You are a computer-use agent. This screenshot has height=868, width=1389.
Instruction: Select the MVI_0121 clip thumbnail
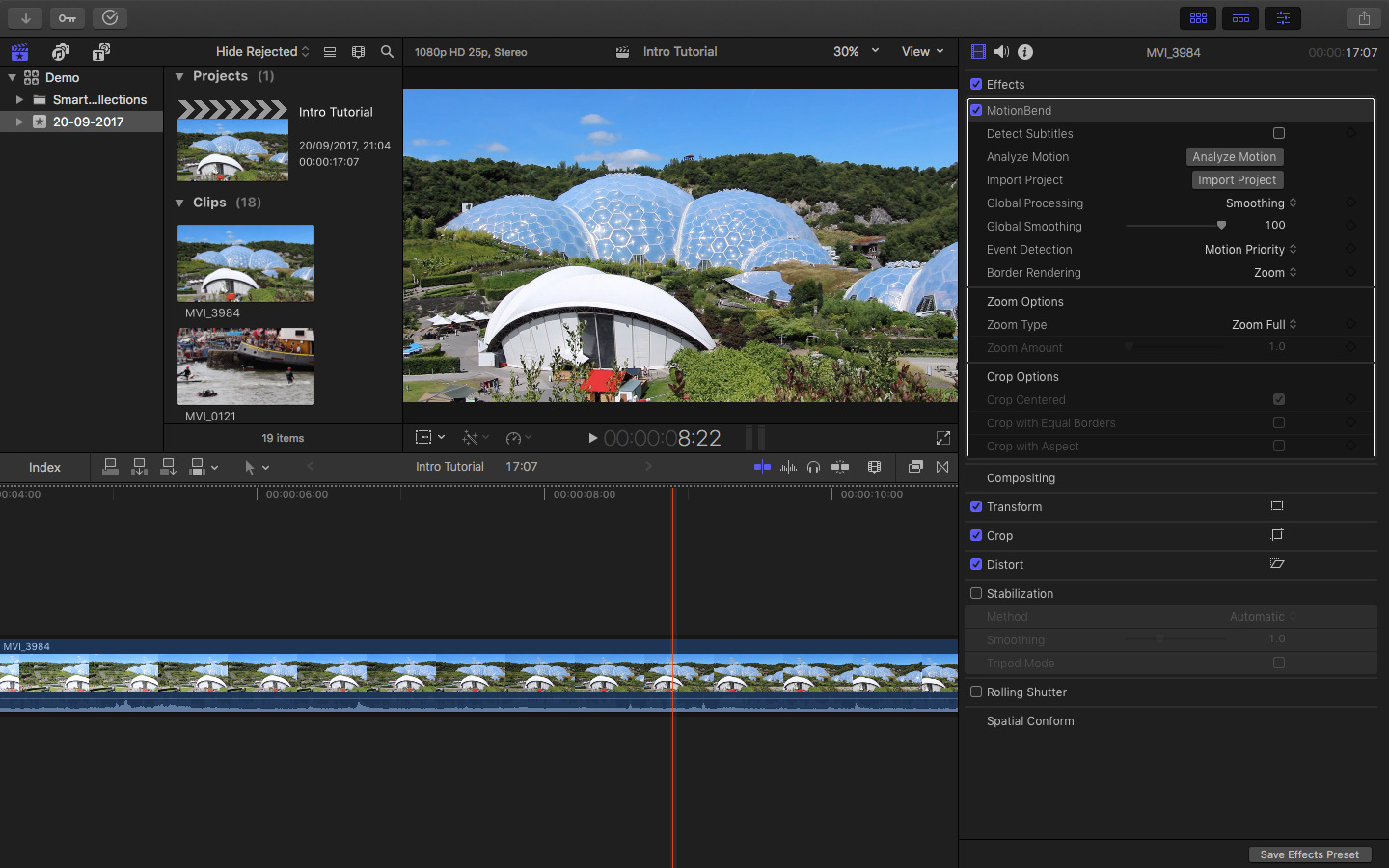click(245, 366)
